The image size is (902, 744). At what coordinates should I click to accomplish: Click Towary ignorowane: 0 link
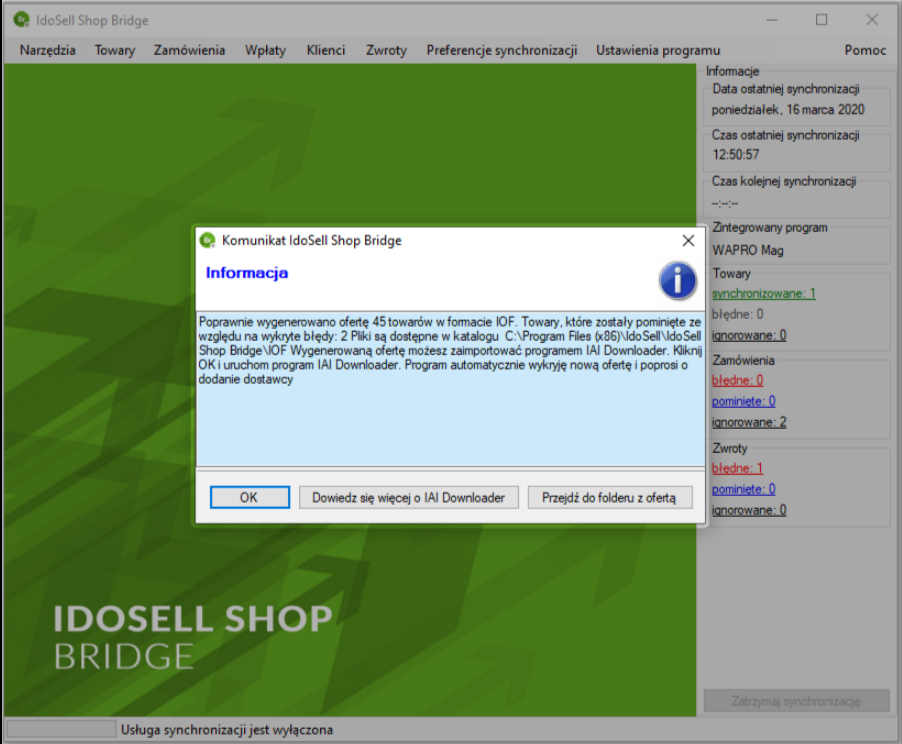[749, 335]
